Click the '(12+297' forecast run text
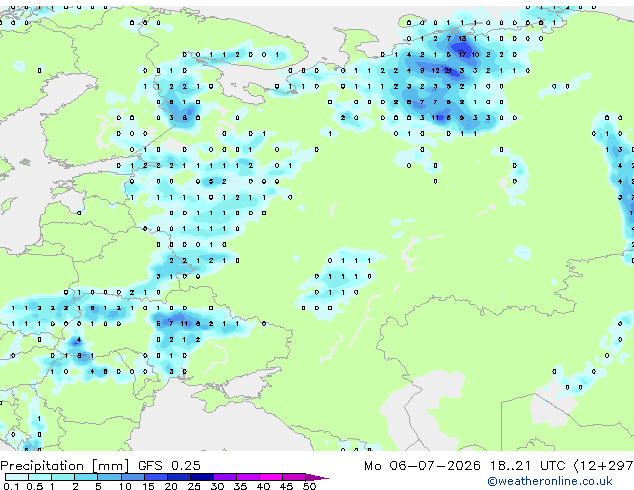The height and width of the screenshot is (490, 634). [603, 466]
